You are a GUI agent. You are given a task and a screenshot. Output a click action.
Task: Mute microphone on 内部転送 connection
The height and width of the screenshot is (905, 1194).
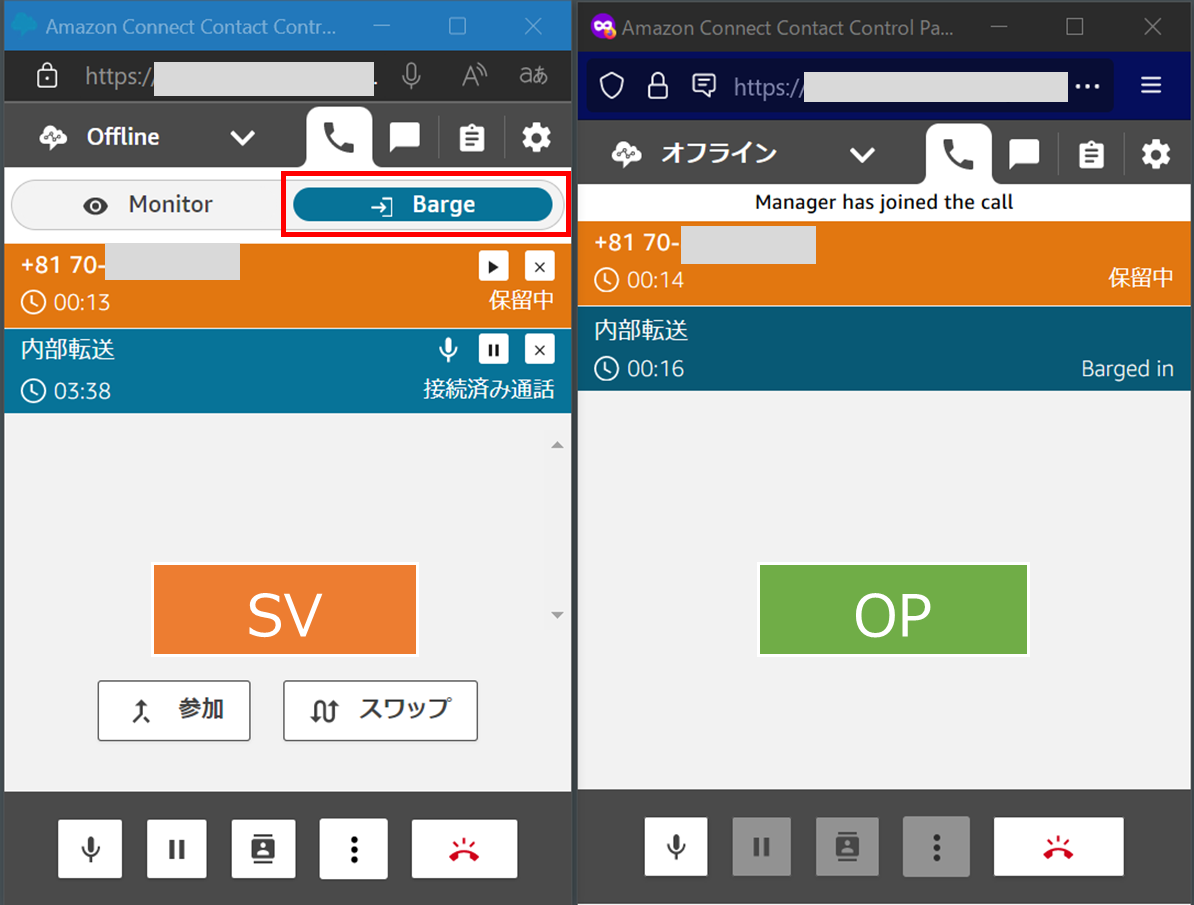(449, 350)
